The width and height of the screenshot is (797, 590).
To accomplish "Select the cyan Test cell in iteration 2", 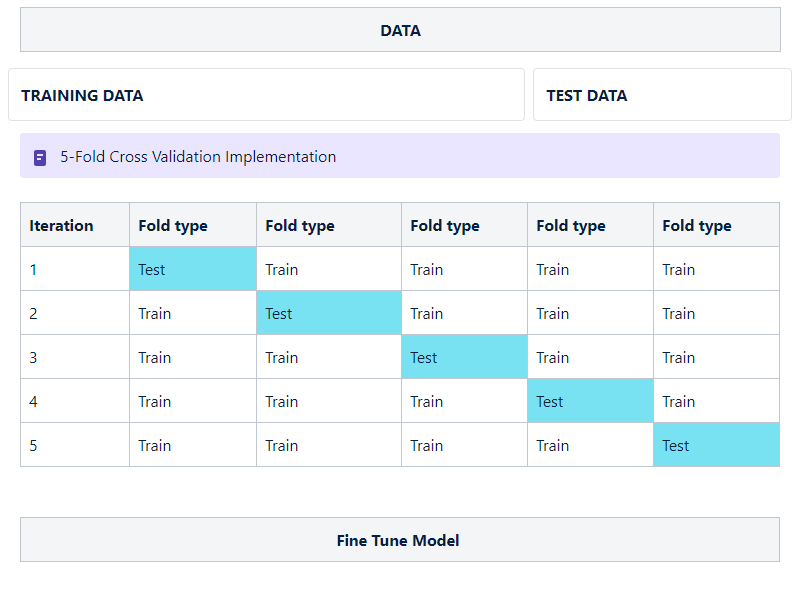I will pos(329,313).
